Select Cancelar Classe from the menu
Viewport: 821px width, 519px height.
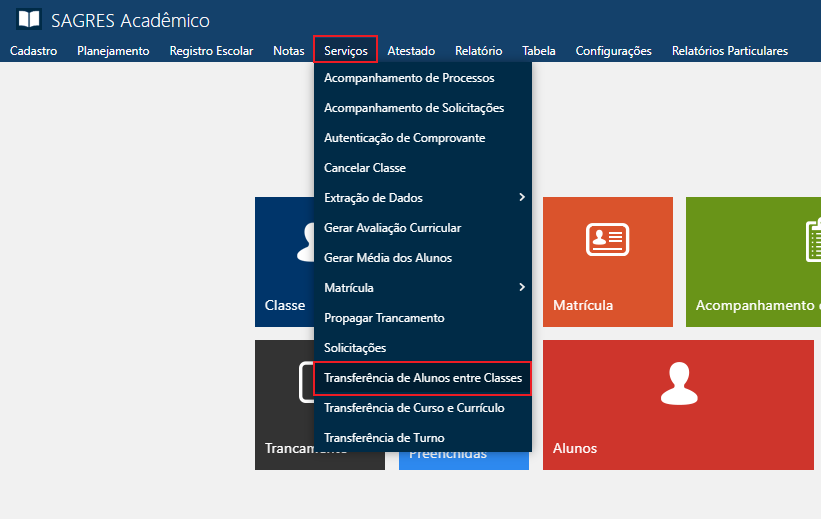(365, 168)
